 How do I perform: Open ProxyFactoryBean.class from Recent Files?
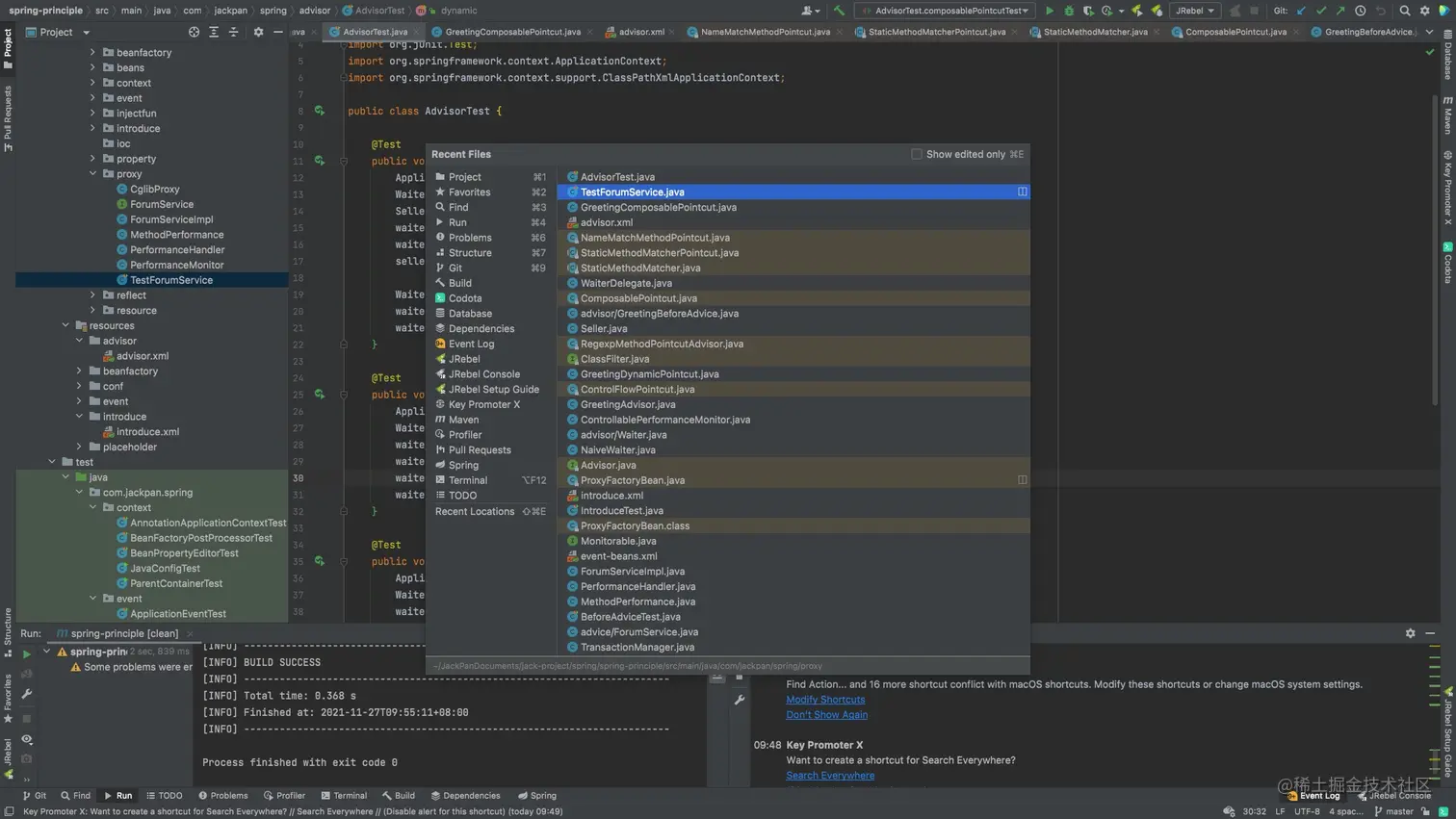coord(793,525)
